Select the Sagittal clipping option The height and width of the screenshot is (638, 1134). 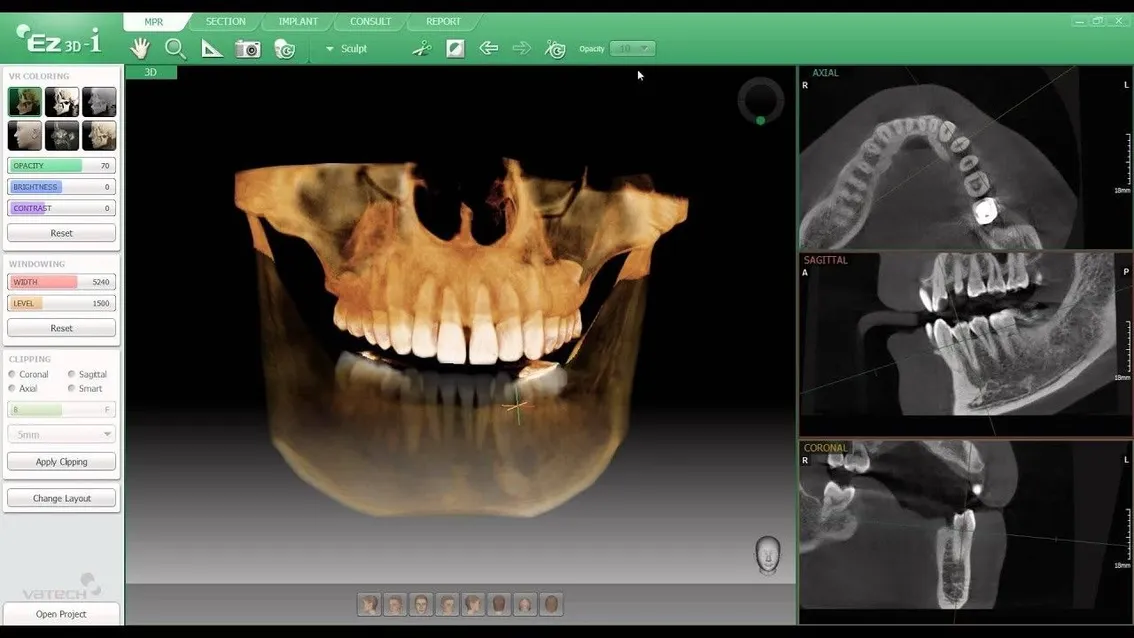click(71, 374)
